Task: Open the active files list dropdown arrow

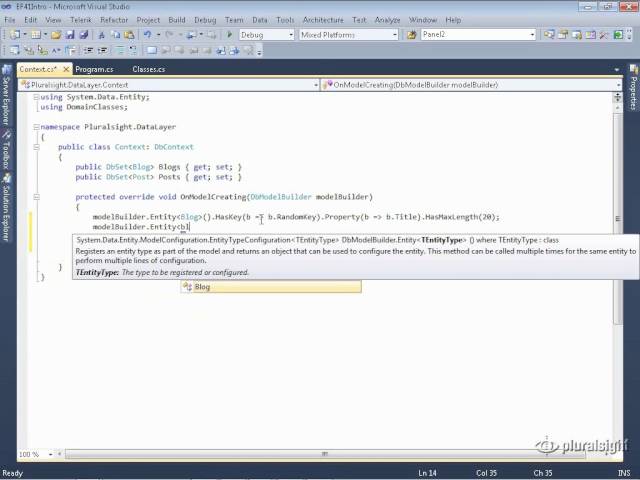Action: click(x=616, y=70)
